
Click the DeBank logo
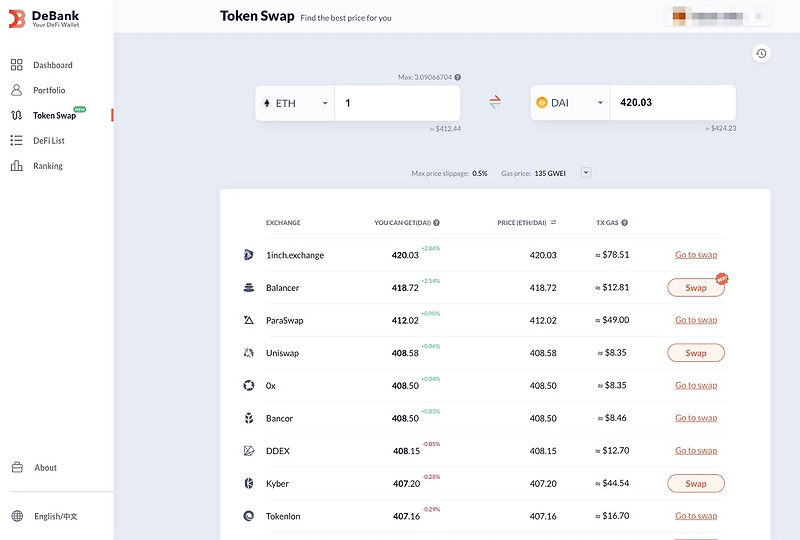(x=44, y=18)
